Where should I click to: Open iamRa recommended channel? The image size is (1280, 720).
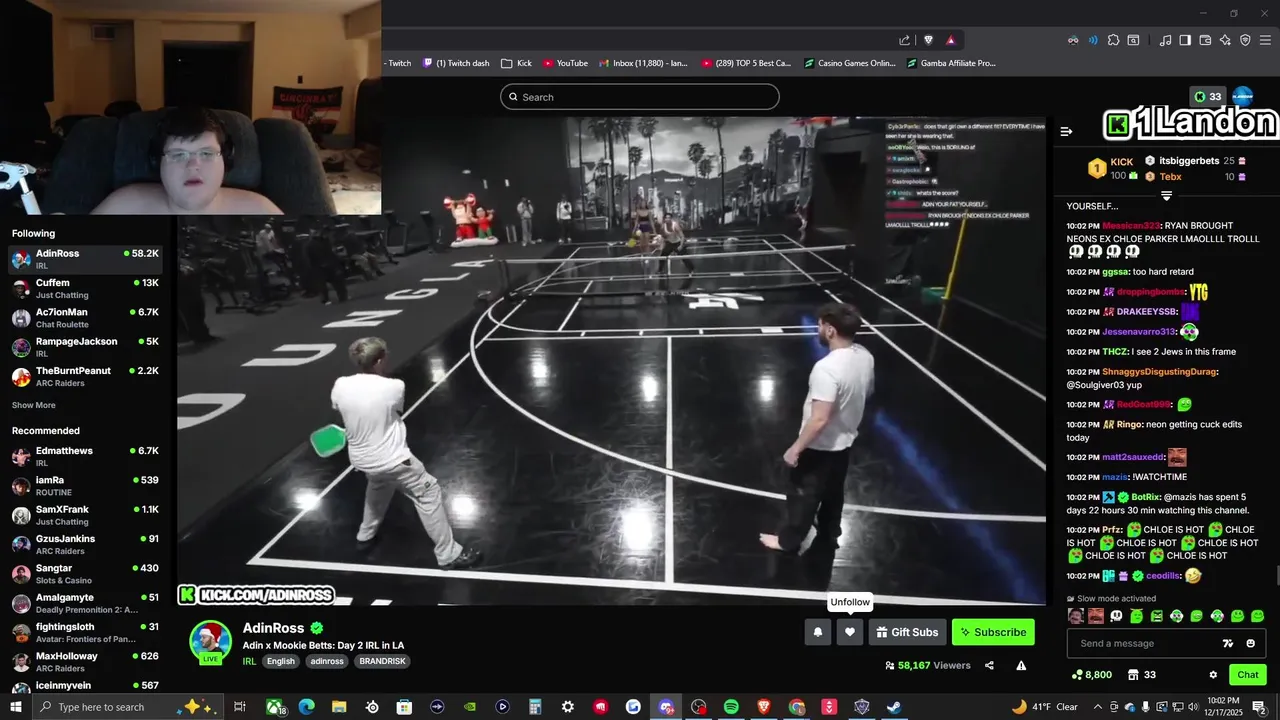[x=85, y=486]
